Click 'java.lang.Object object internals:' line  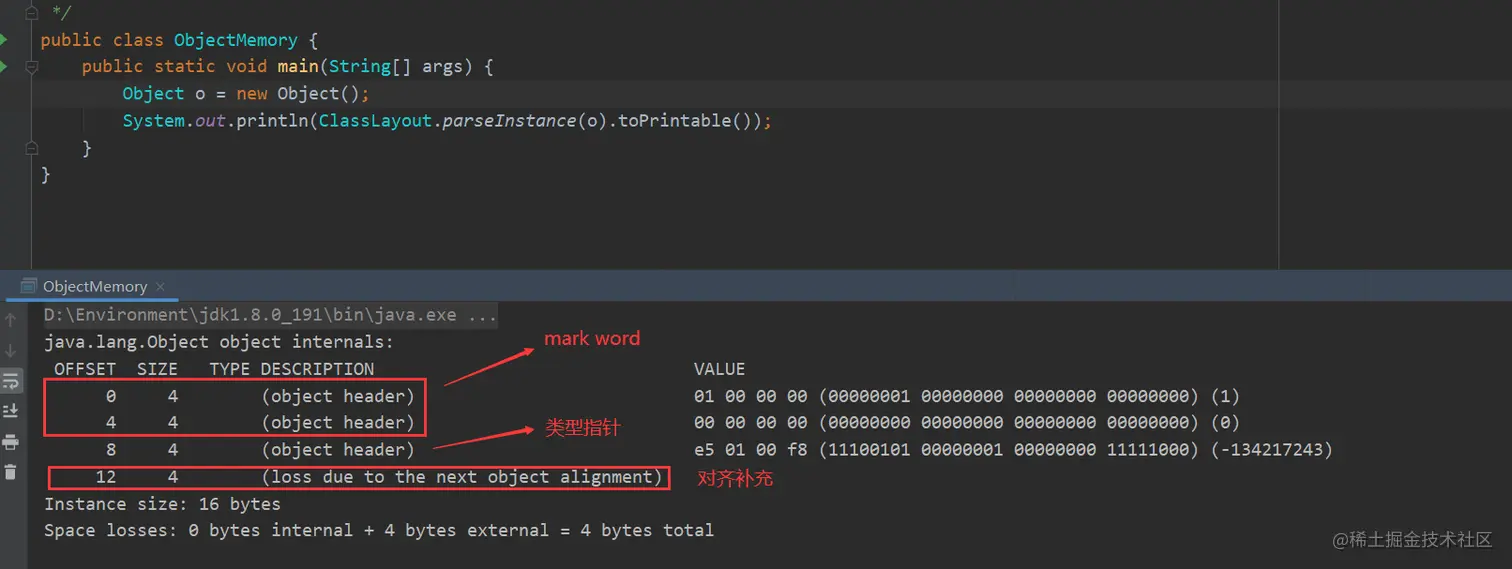(219, 342)
